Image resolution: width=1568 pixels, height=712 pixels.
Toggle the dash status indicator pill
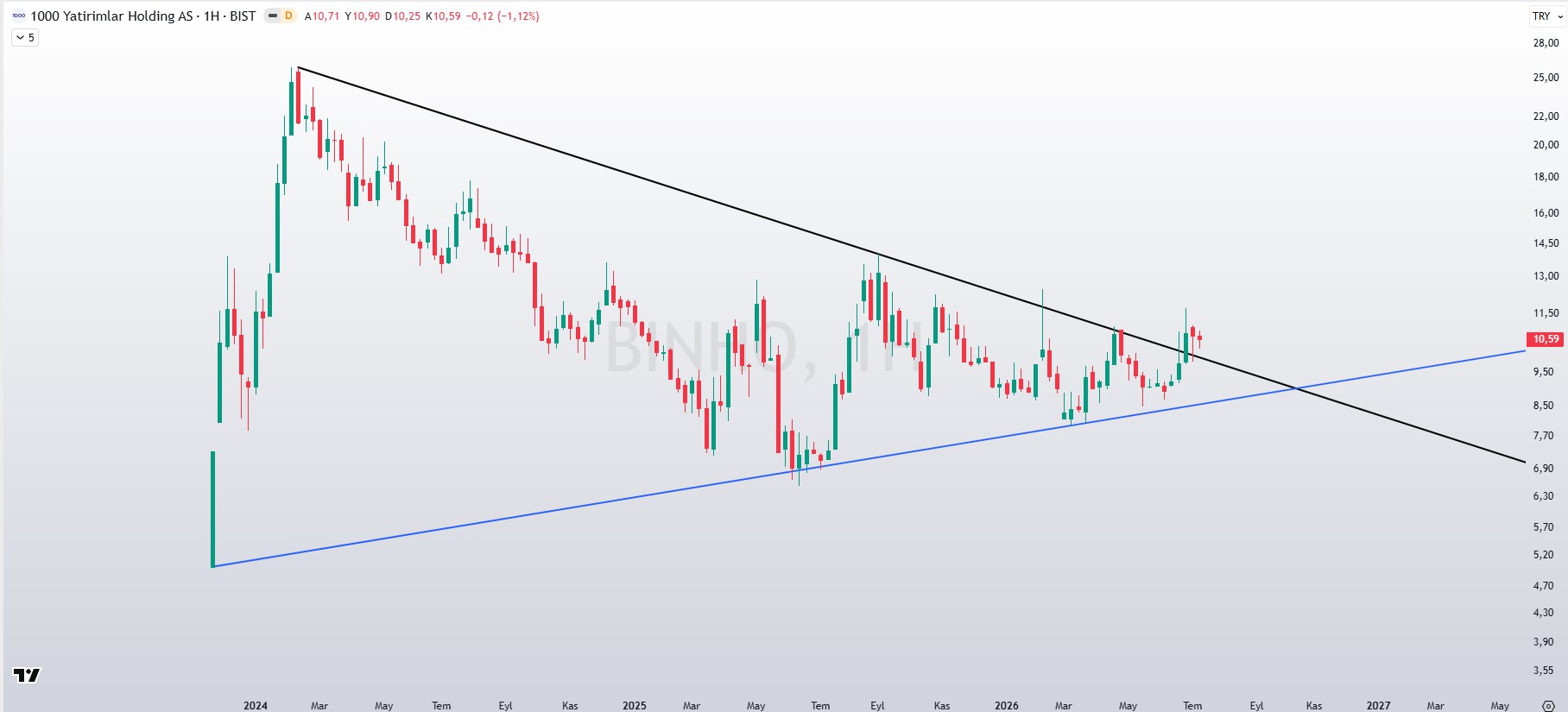[x=272, y=16]
